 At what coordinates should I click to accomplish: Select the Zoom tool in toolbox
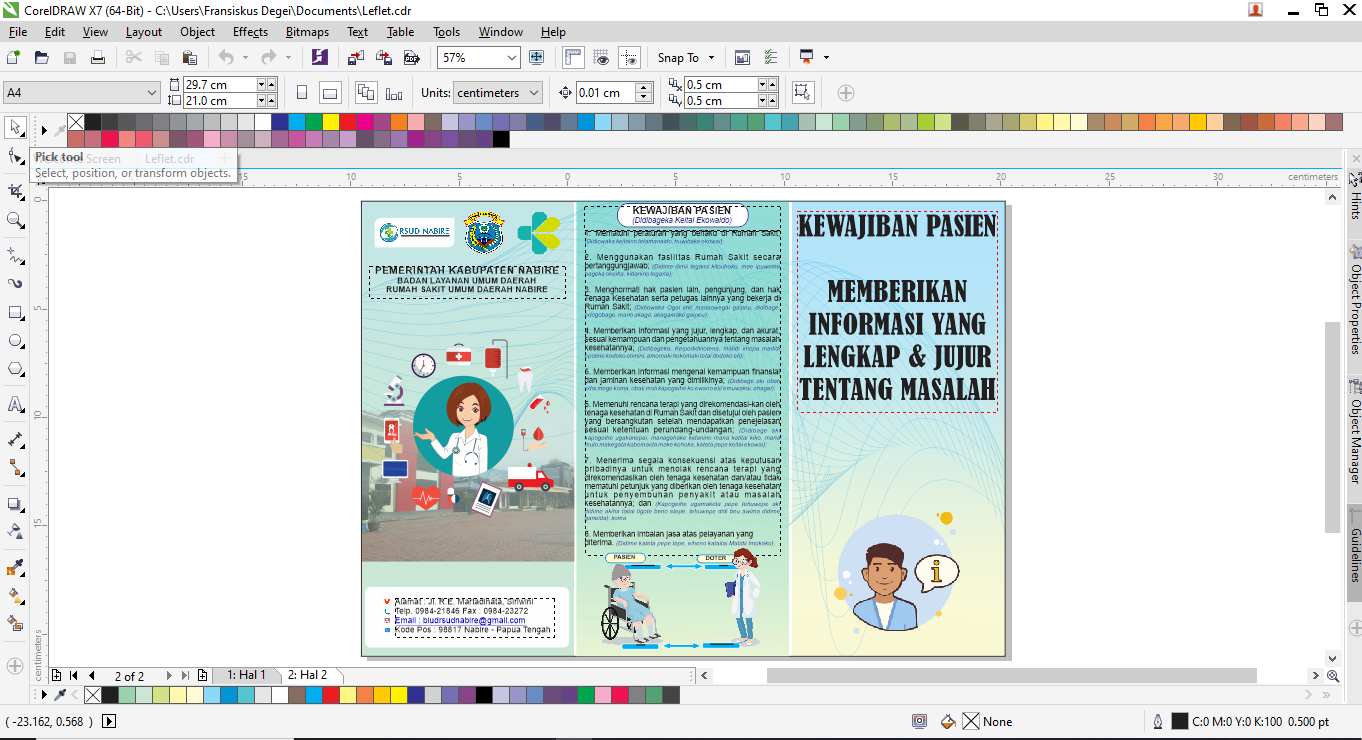pos(15,220)
